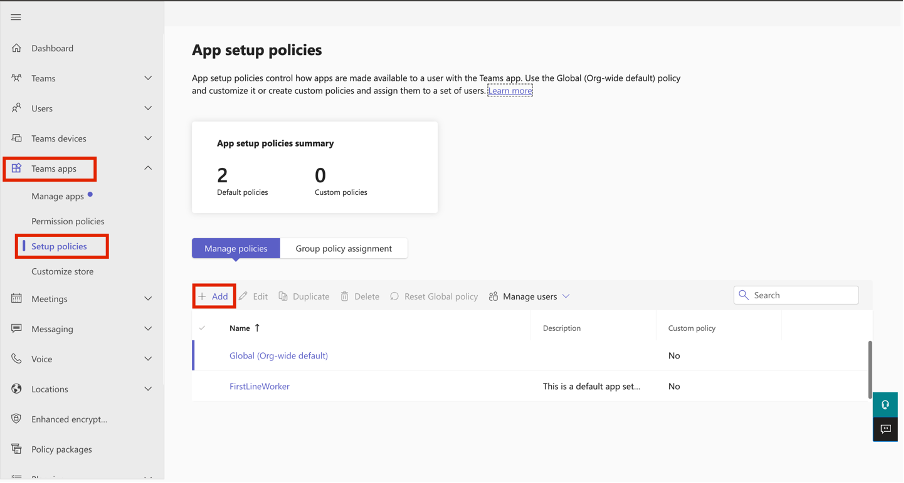Click the '0' Custom policies count

click(x=320, y=175)
